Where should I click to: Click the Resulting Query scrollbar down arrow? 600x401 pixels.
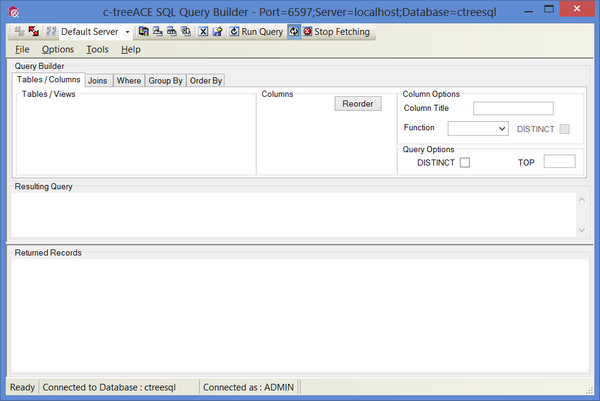tap(582, 230)
